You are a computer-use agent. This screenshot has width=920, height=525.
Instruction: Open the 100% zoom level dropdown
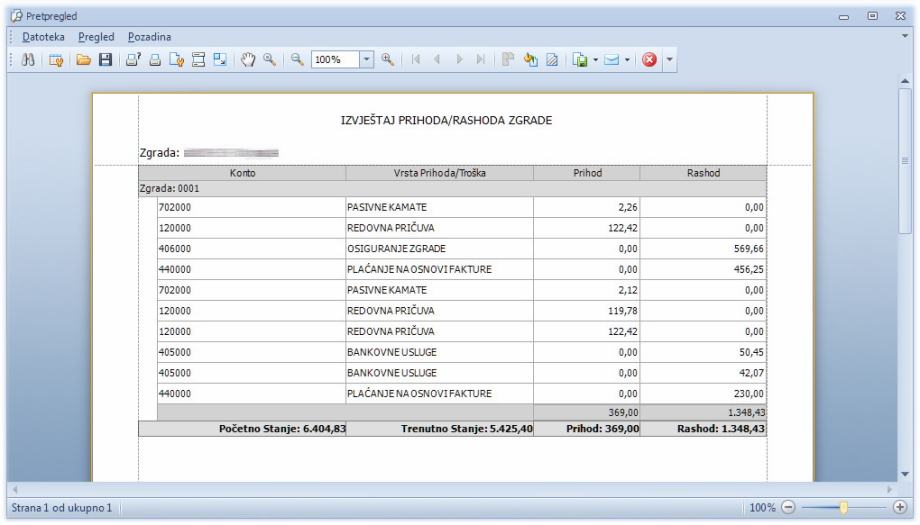point(367,59)
